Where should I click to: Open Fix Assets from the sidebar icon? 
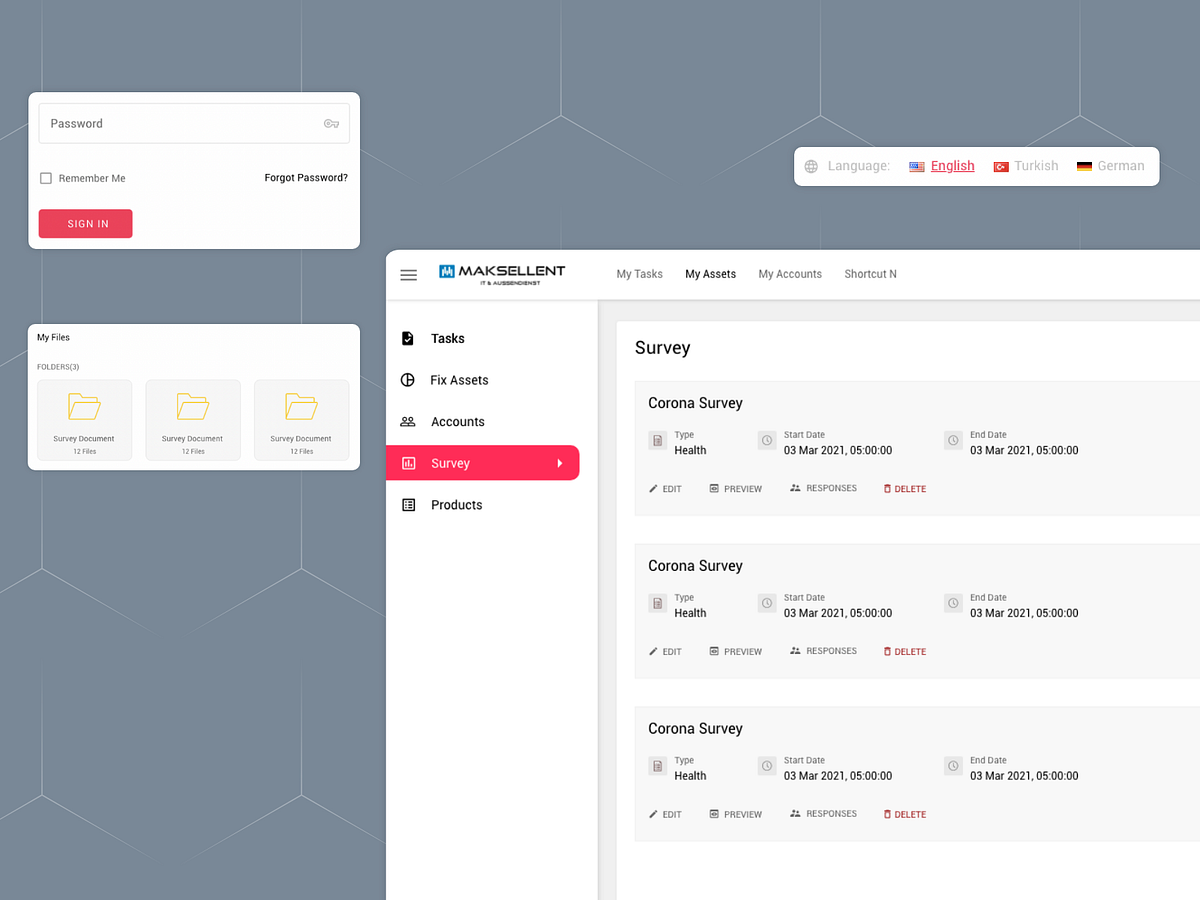pos(408,380)
